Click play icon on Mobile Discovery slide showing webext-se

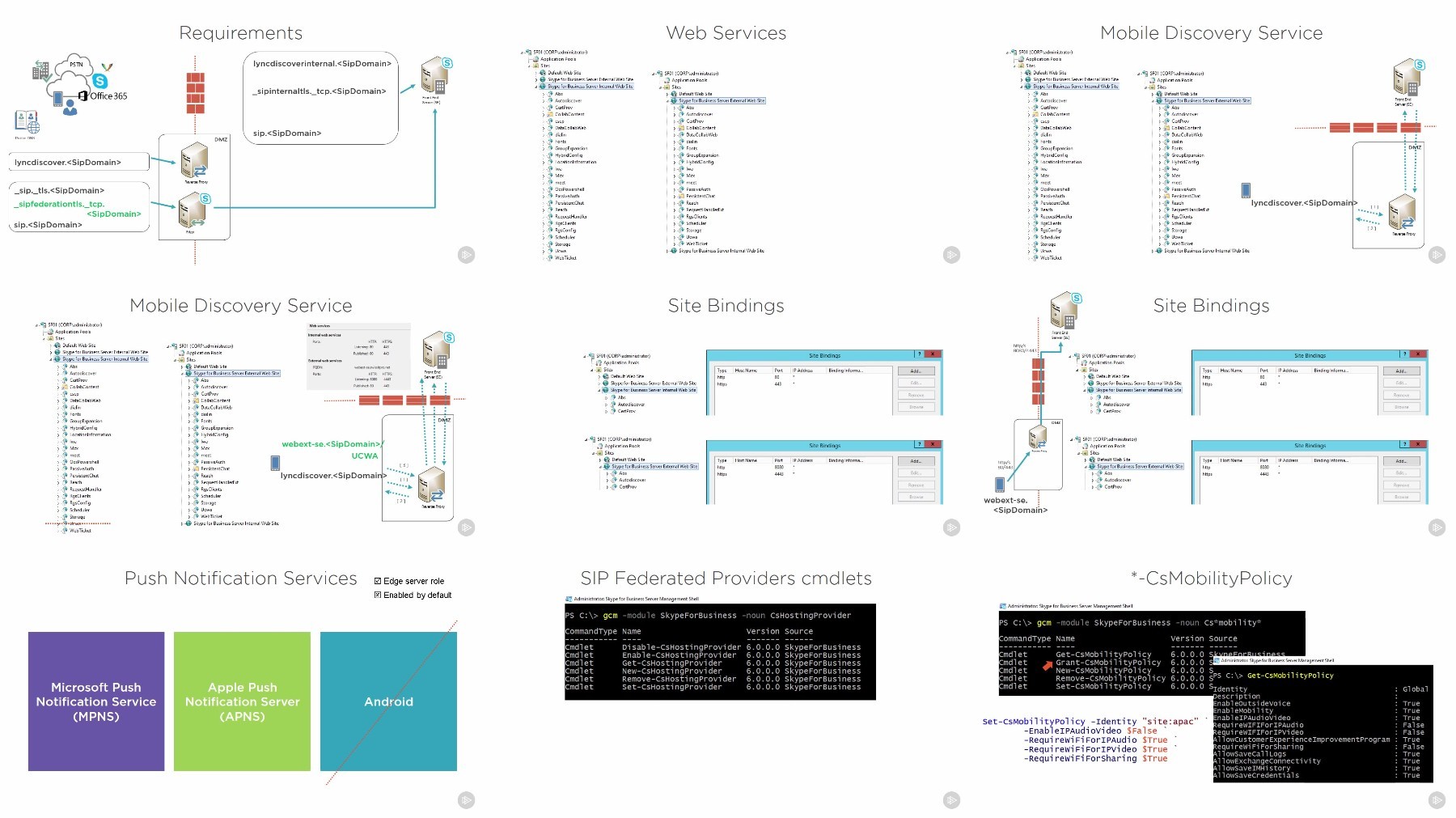coord(467,528)
